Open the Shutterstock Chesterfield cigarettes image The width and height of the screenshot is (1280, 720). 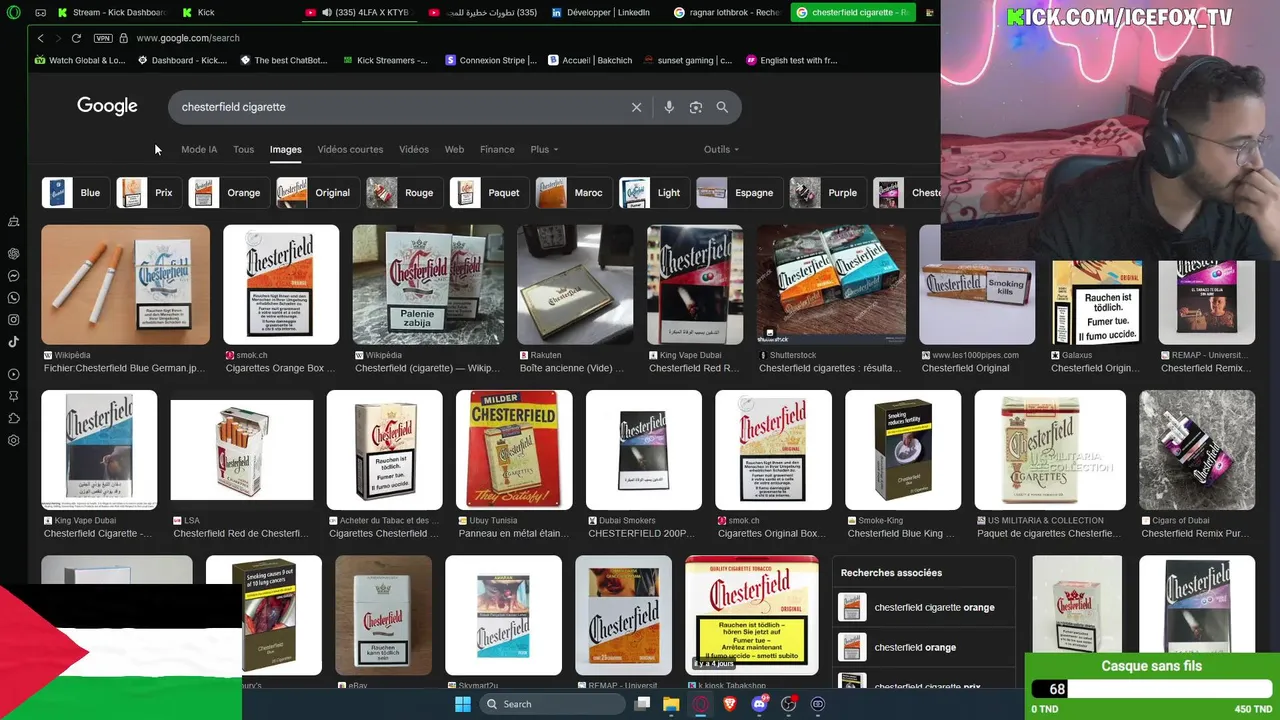(x=831, y=285)
